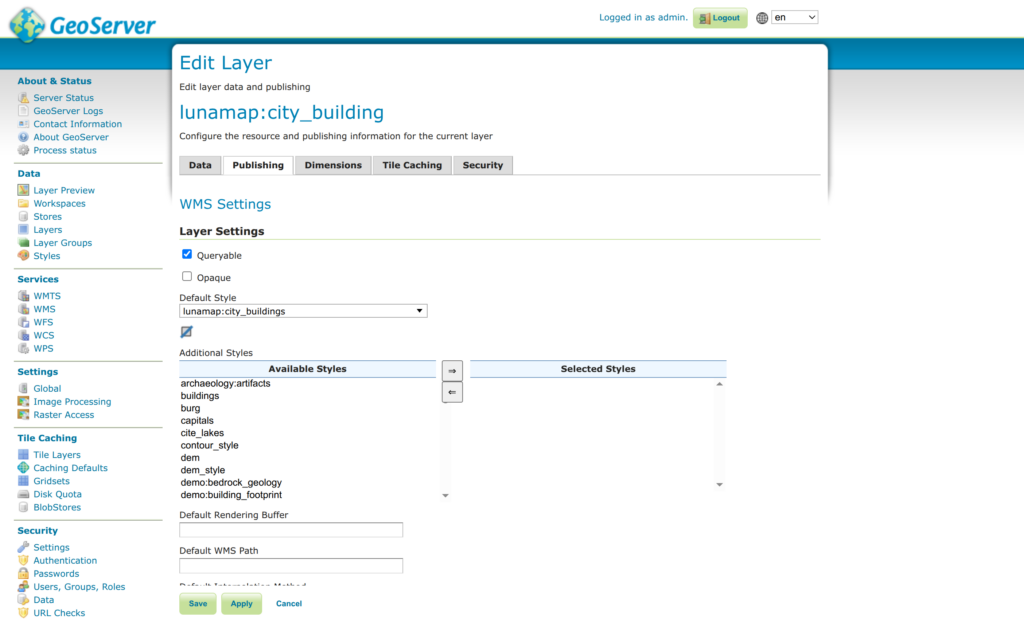Add selected style with right arrow button

452,371
